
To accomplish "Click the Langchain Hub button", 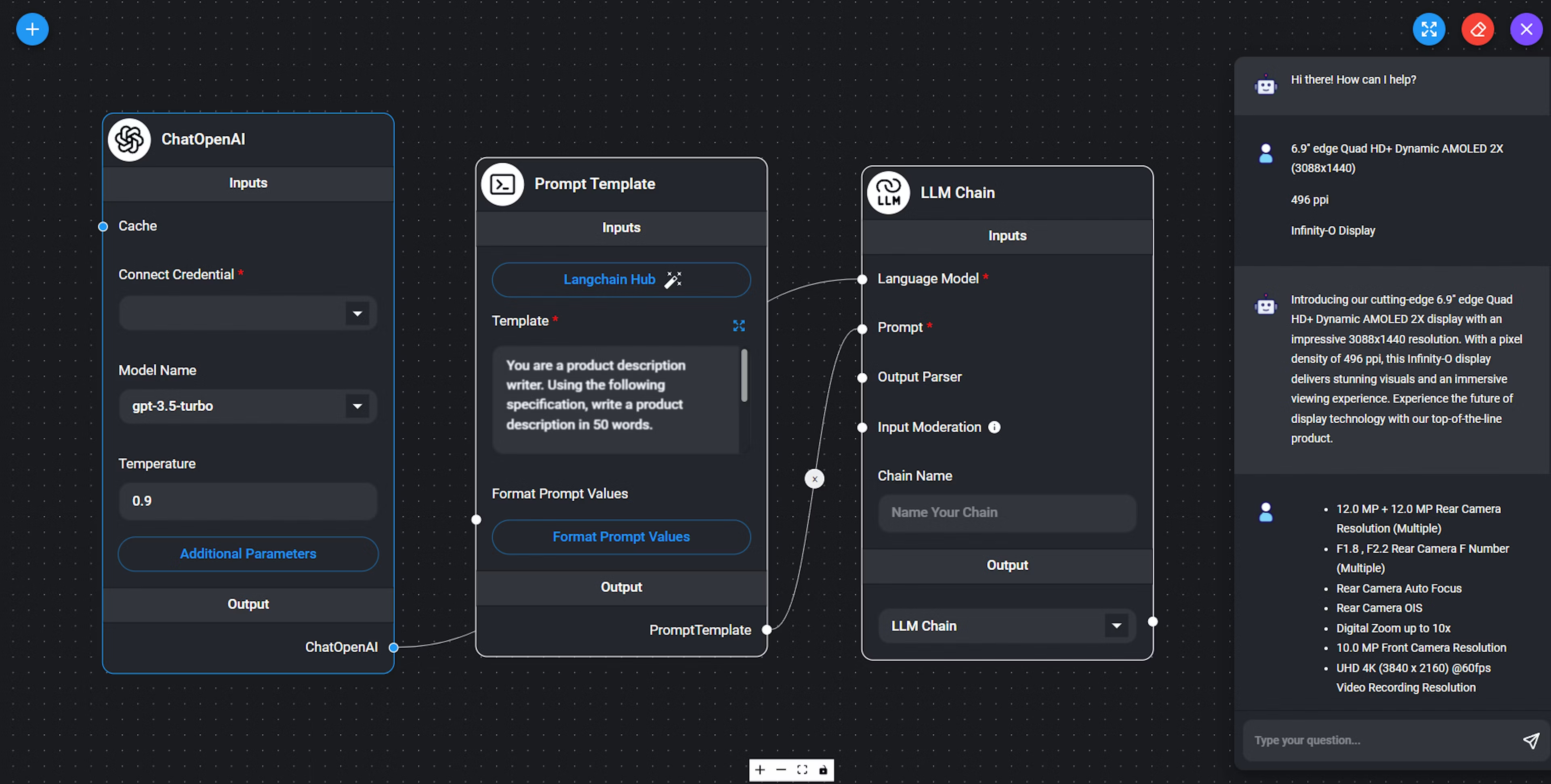I will click(x=620, y=279).
